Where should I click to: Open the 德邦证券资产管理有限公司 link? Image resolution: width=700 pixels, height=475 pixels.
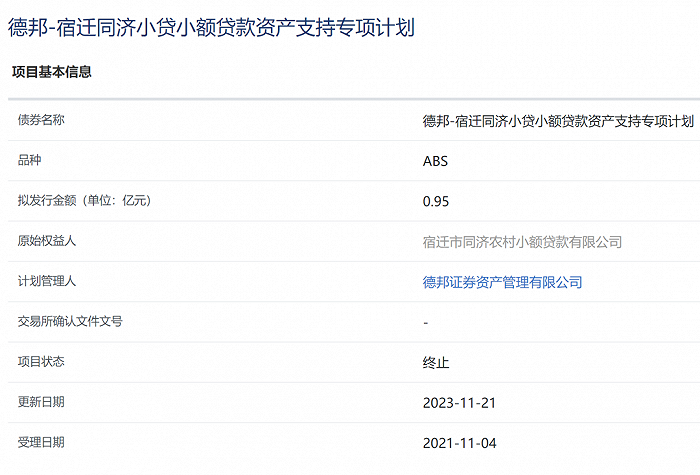(x=502, y=282)
